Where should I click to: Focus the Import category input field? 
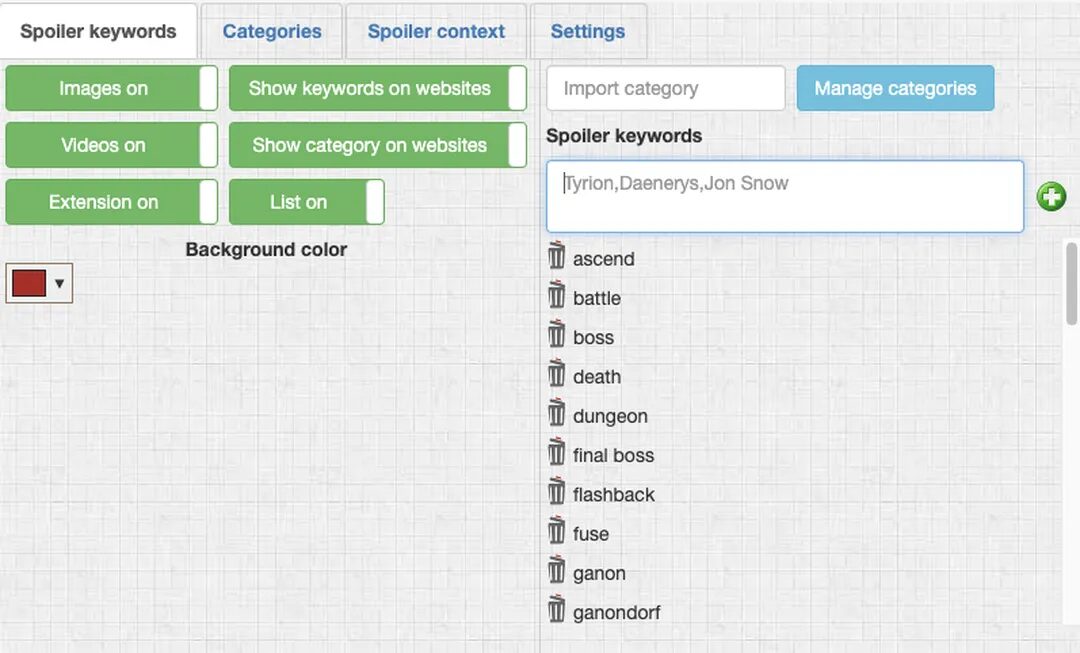(665, 88)
